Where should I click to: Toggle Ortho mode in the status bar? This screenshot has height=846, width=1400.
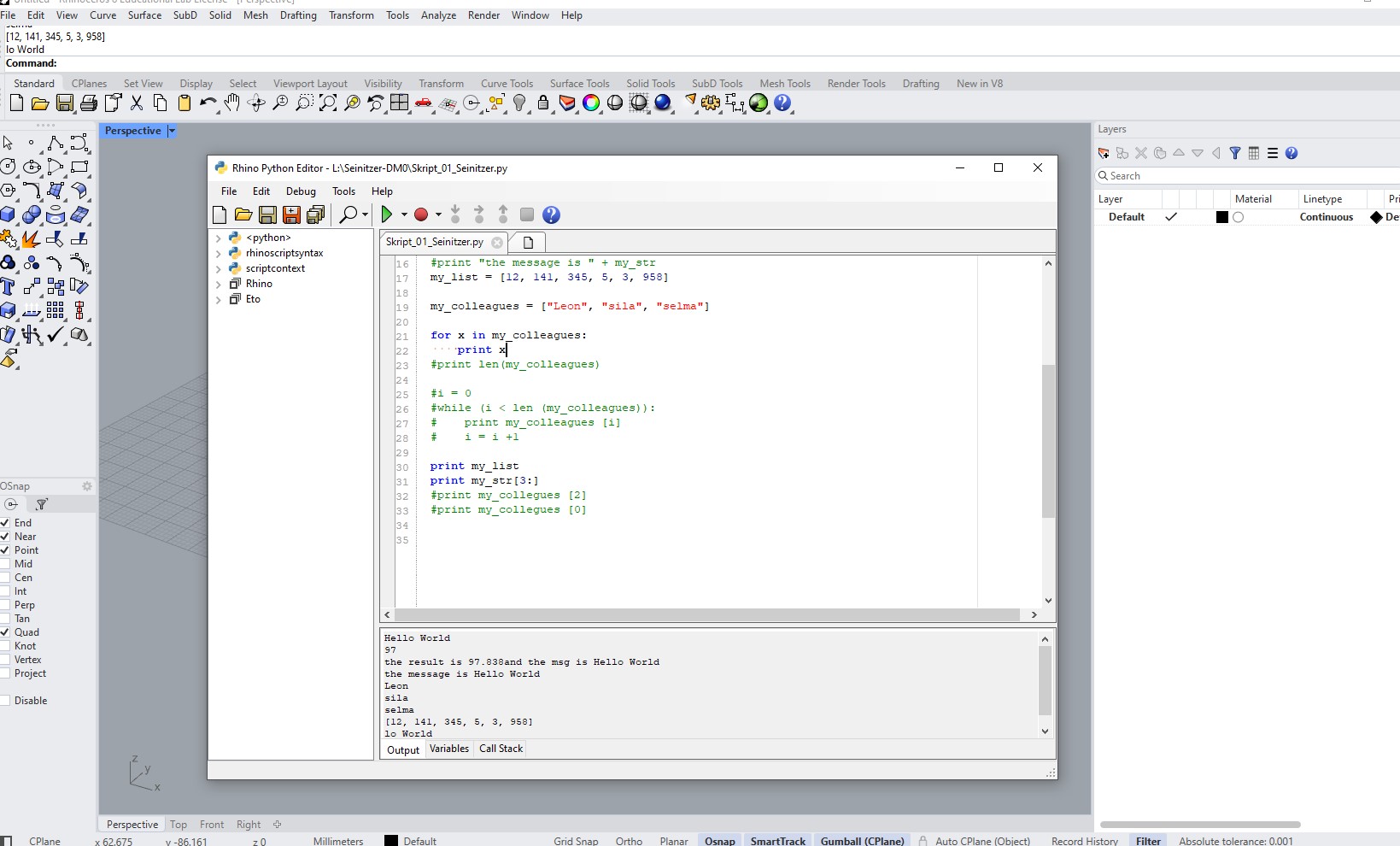(629, 841)
